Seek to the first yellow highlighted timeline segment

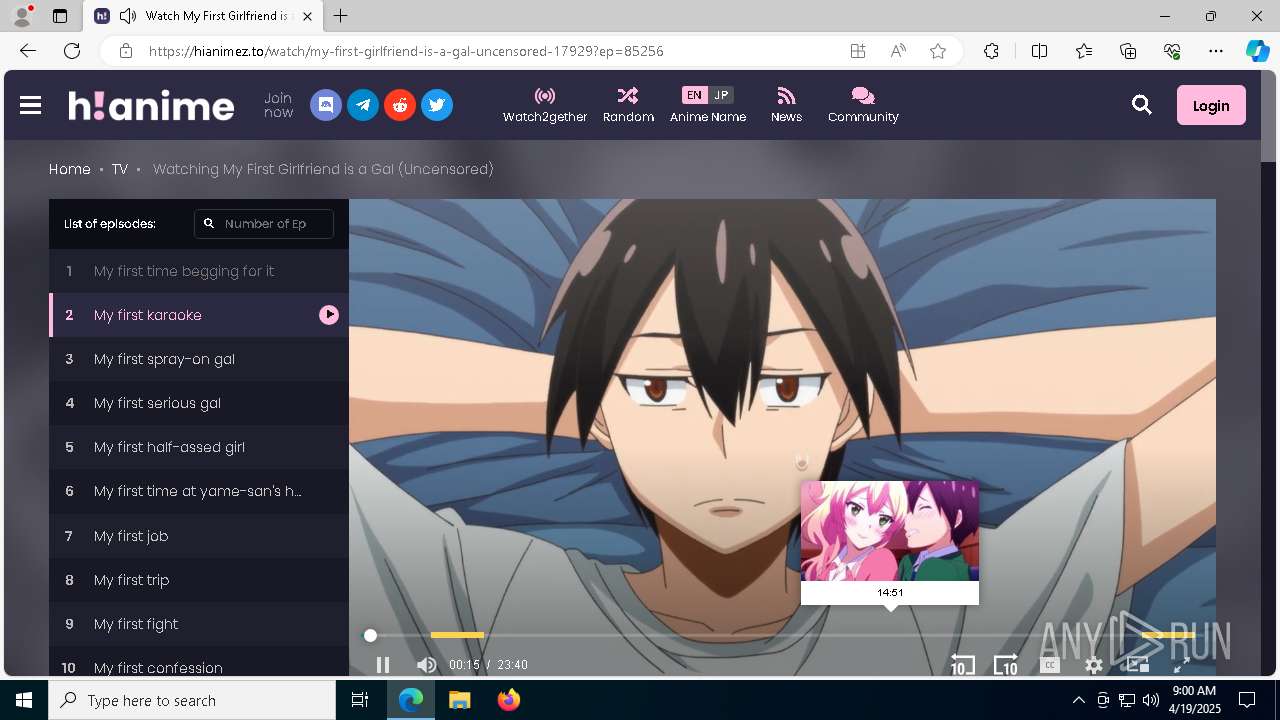coord(457,635)
